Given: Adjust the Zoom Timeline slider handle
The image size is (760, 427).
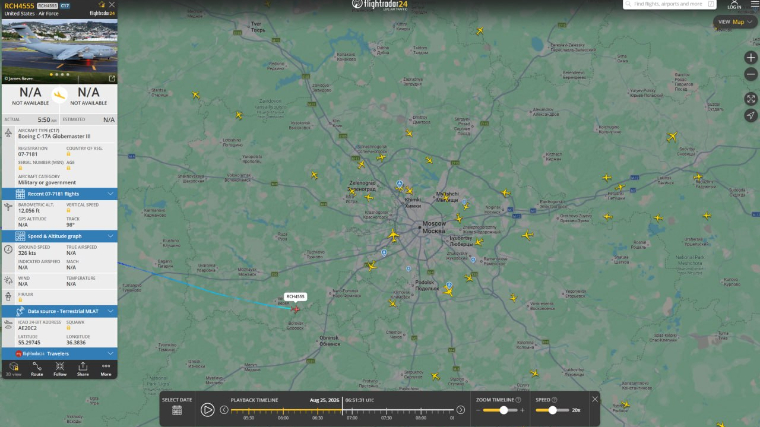Looking at the screenshot, I should click(504, 410).
